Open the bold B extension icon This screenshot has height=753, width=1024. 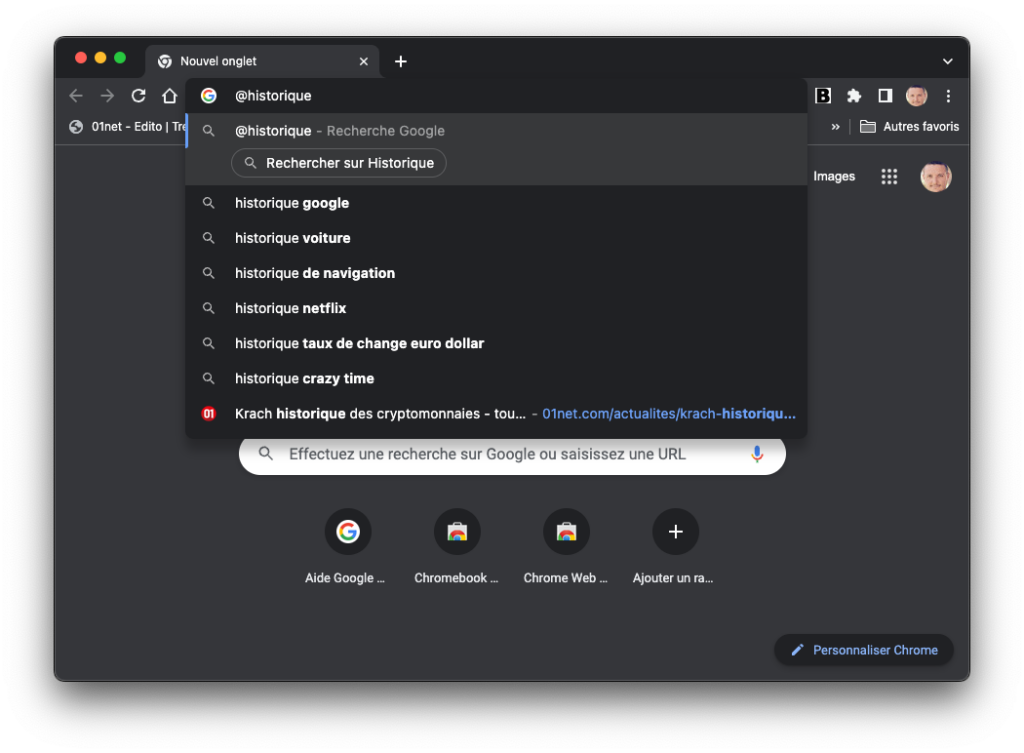pos(823,96)
